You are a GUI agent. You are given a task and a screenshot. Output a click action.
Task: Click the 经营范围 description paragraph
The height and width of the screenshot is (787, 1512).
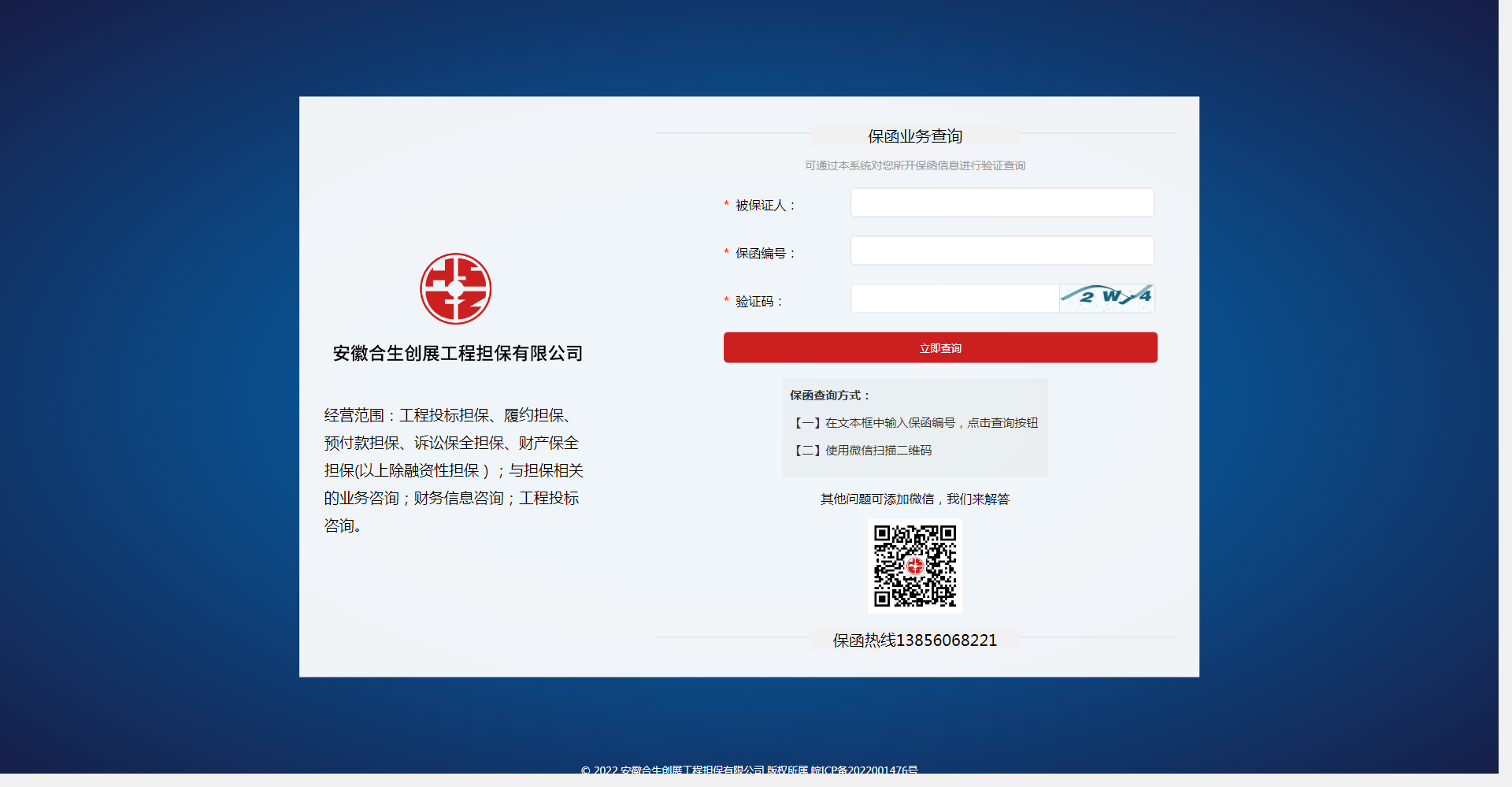(454, 470)
